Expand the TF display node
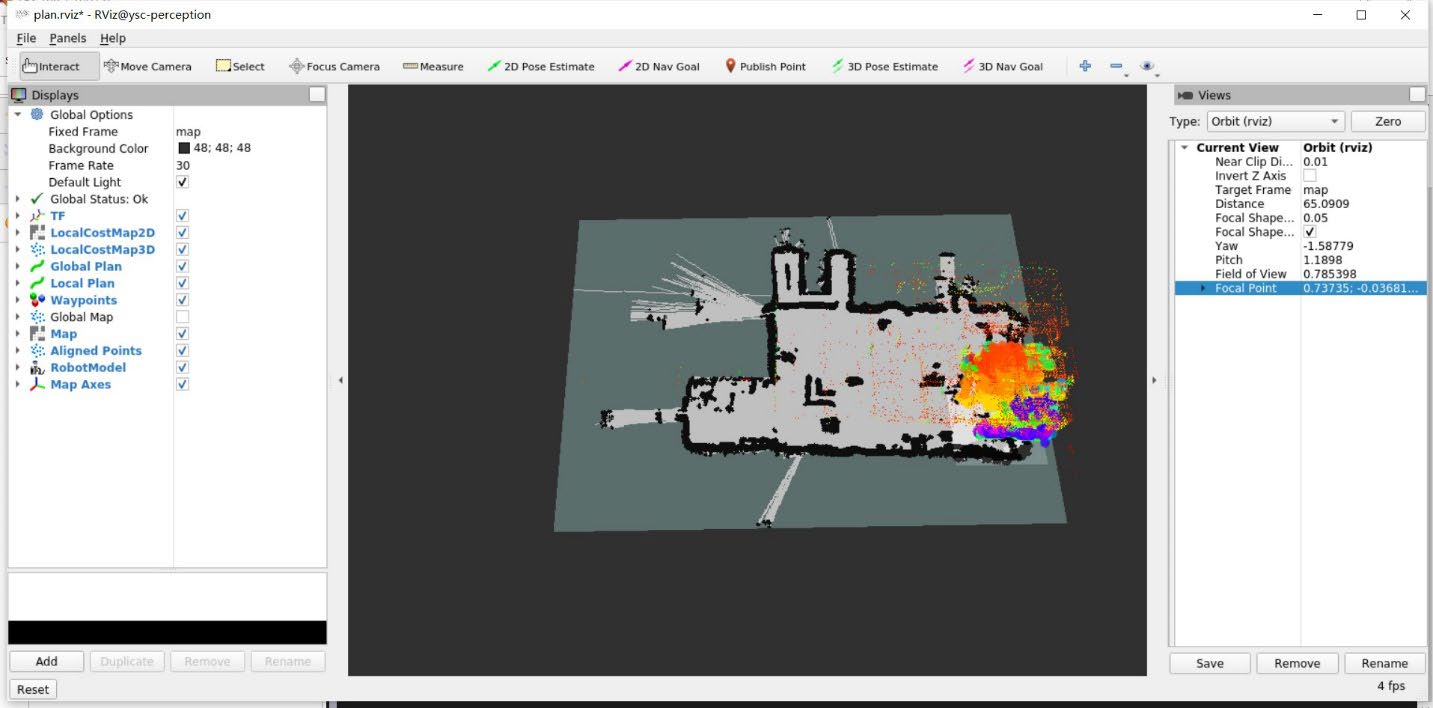Screen dimensions: 1433x708 point(17,216)
